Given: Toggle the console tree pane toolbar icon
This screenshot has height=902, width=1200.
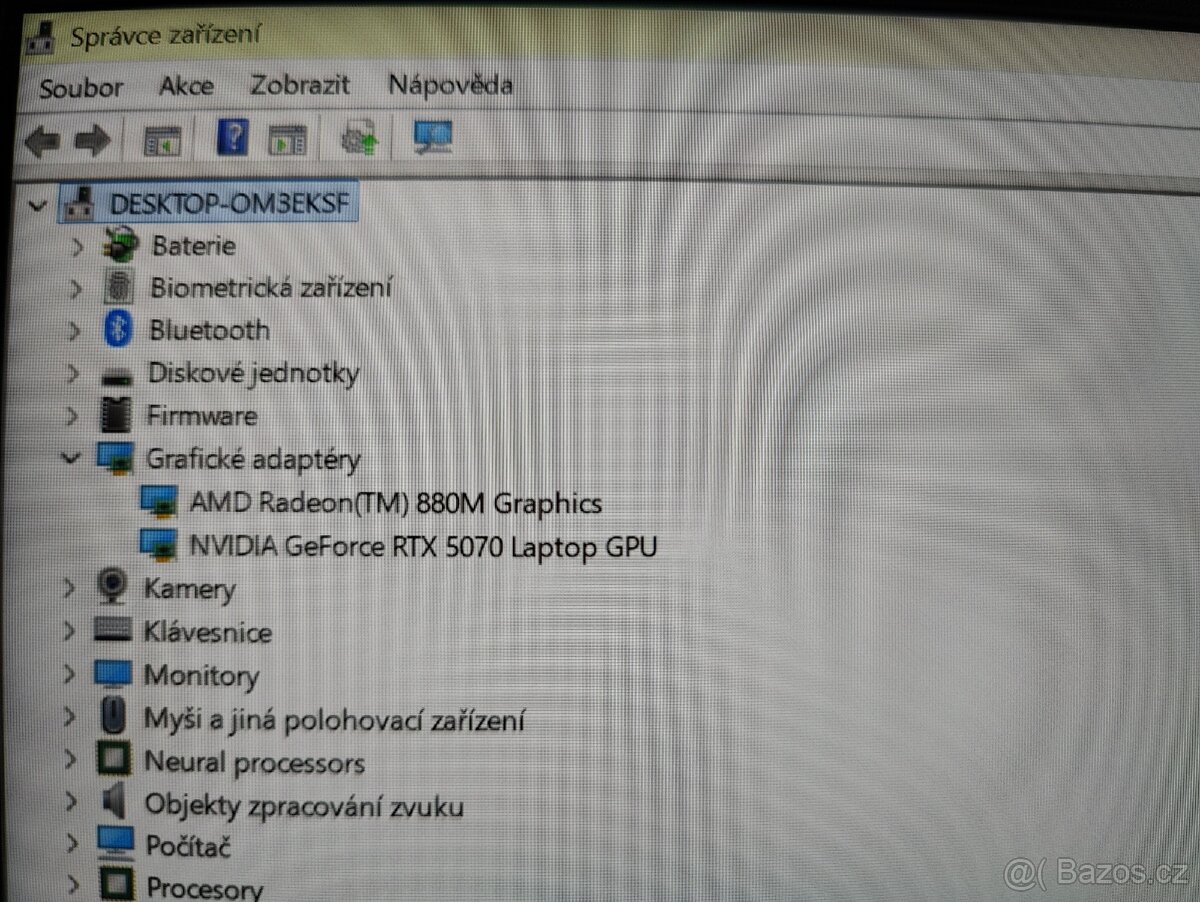Looking at the screenshot, I should point(162,140).
